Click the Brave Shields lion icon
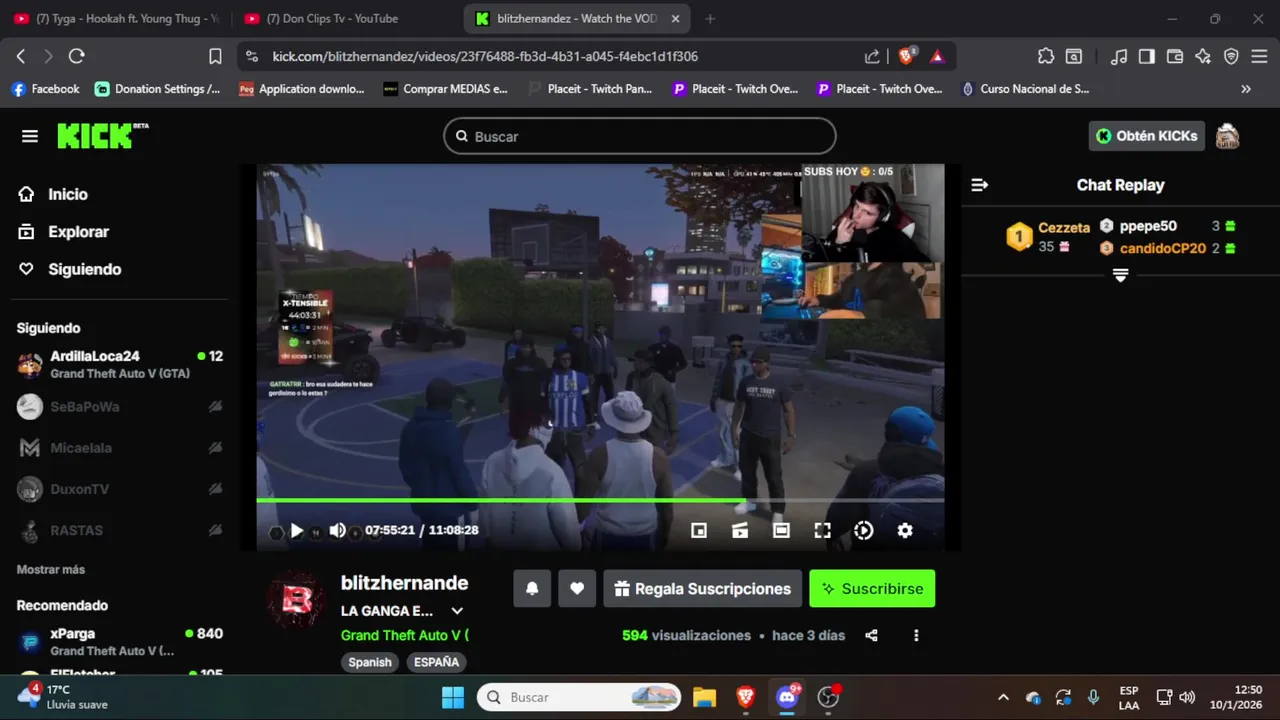 906,57
